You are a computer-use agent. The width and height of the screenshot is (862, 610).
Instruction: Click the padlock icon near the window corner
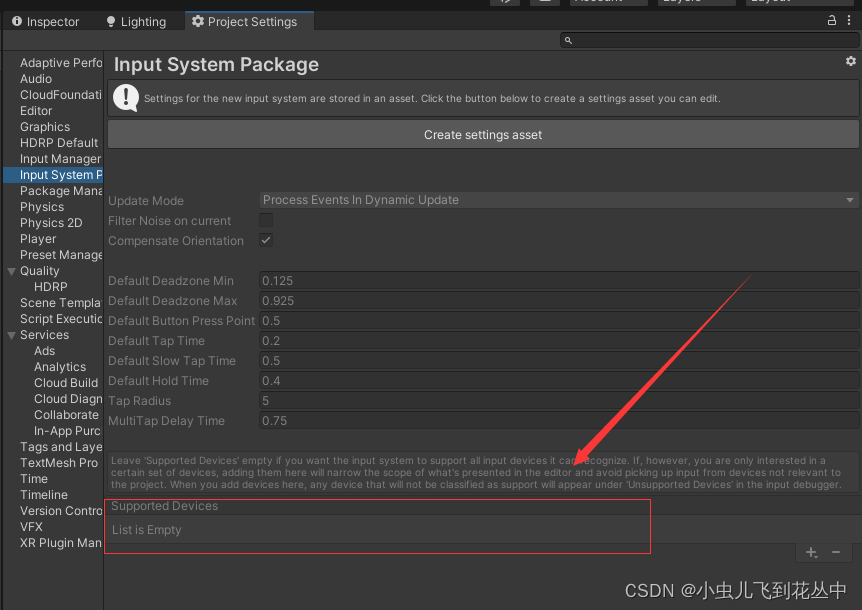click(833, 19)
